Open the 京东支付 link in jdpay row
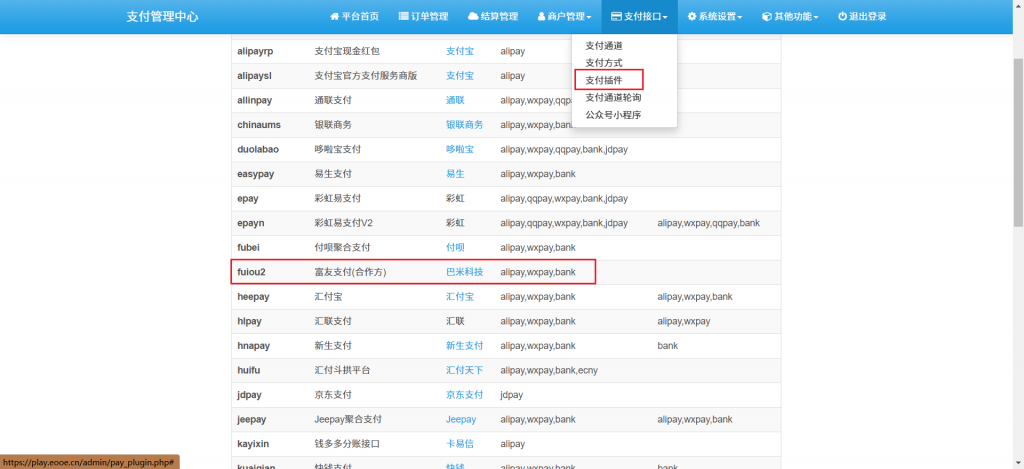The width and height of the screenshot is (1024, 469). [464, 395]
